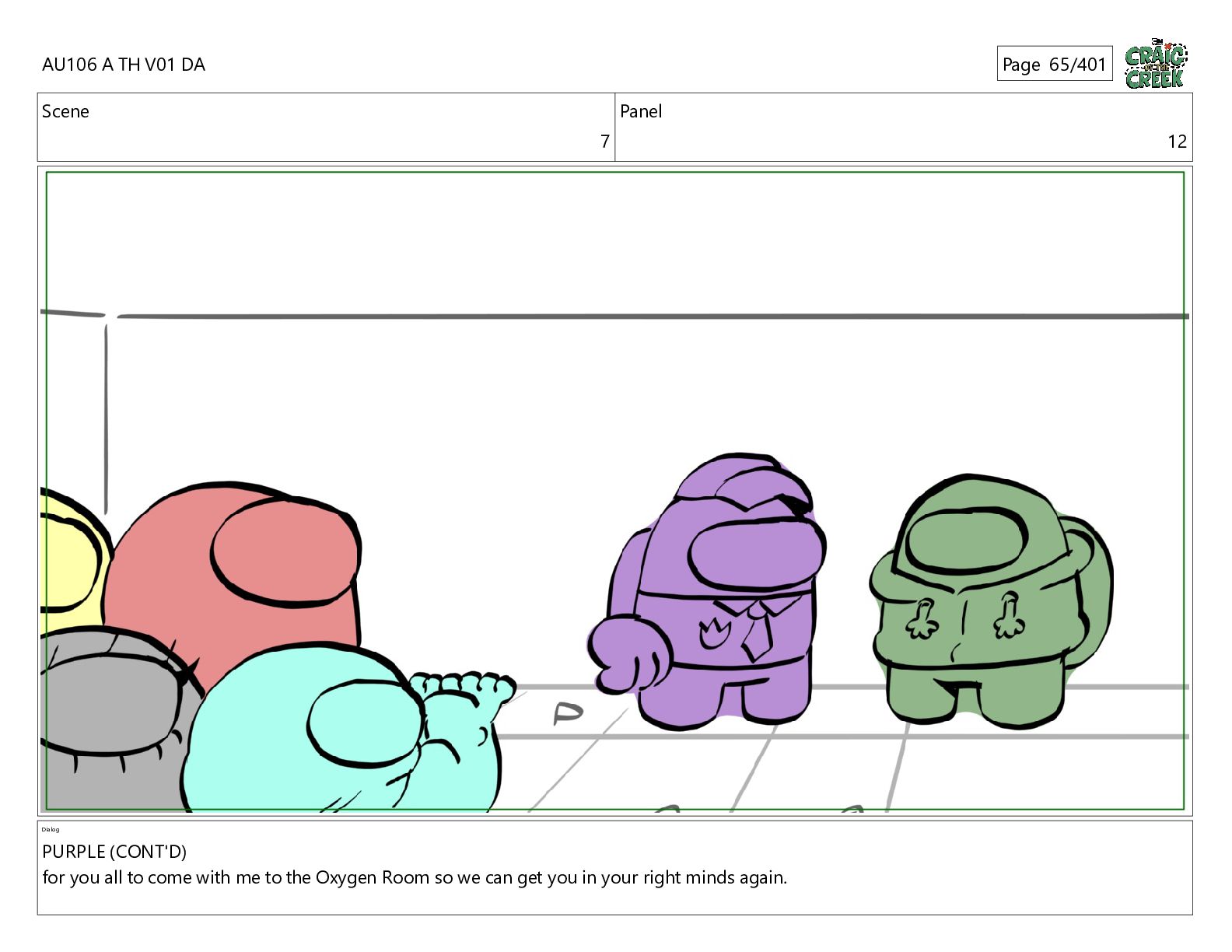Screen dimensions: 1232x952
Task: Click the small Dialog label
Action: [51, 829]
